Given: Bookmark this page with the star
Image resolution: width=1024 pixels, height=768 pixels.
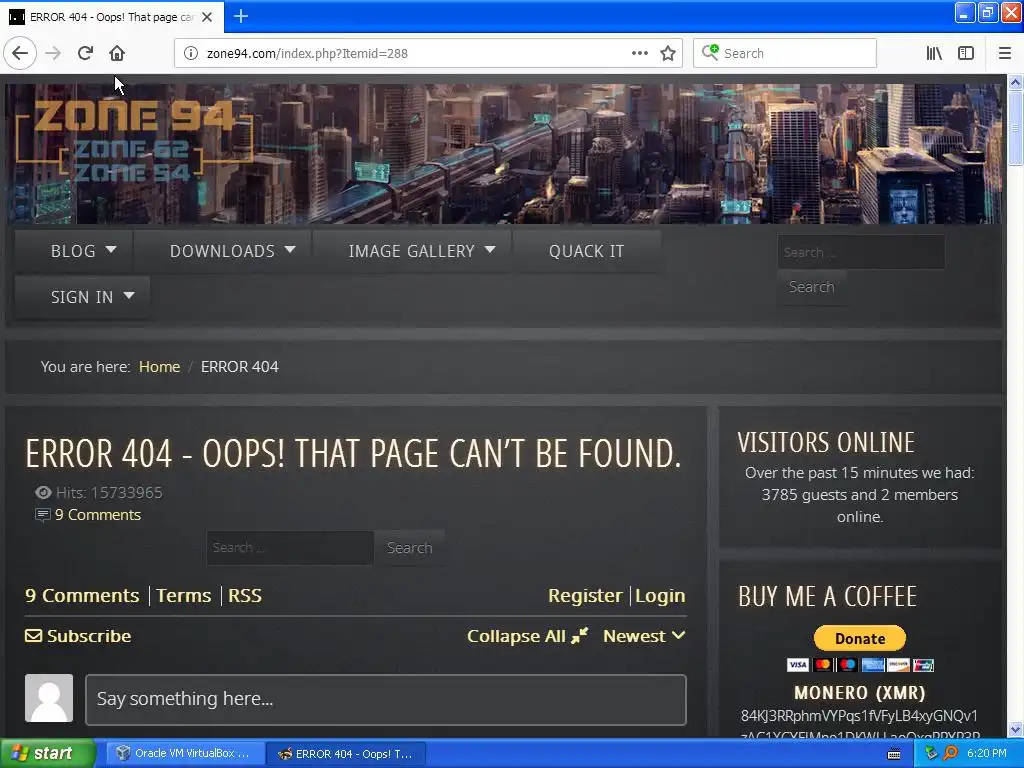Looking at the screenshot, I should tap(667, 53).
